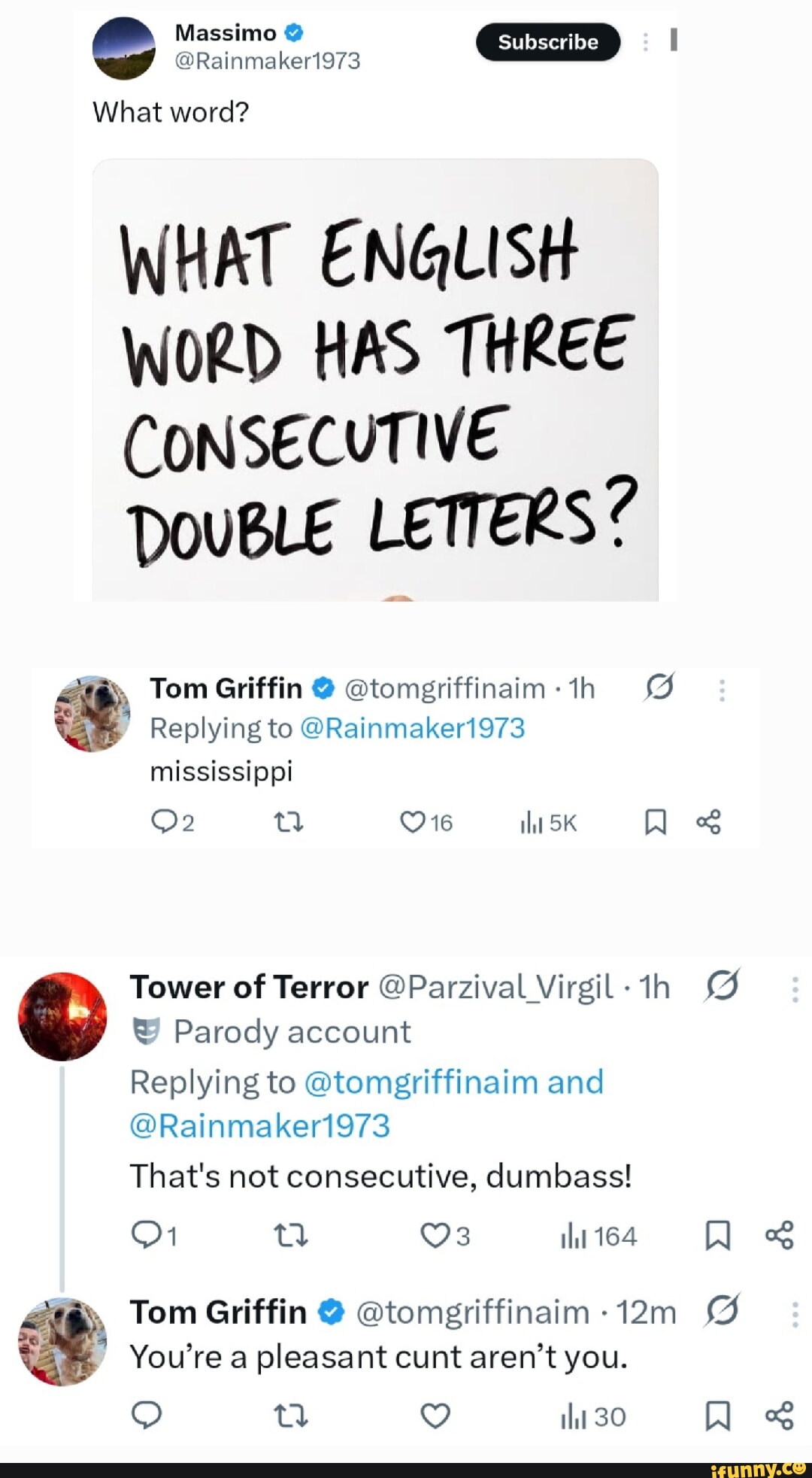Bookmark Tom Griffin's mississippi tweet
Screen dimensions: 812x1478
click(x=656, y=822)
